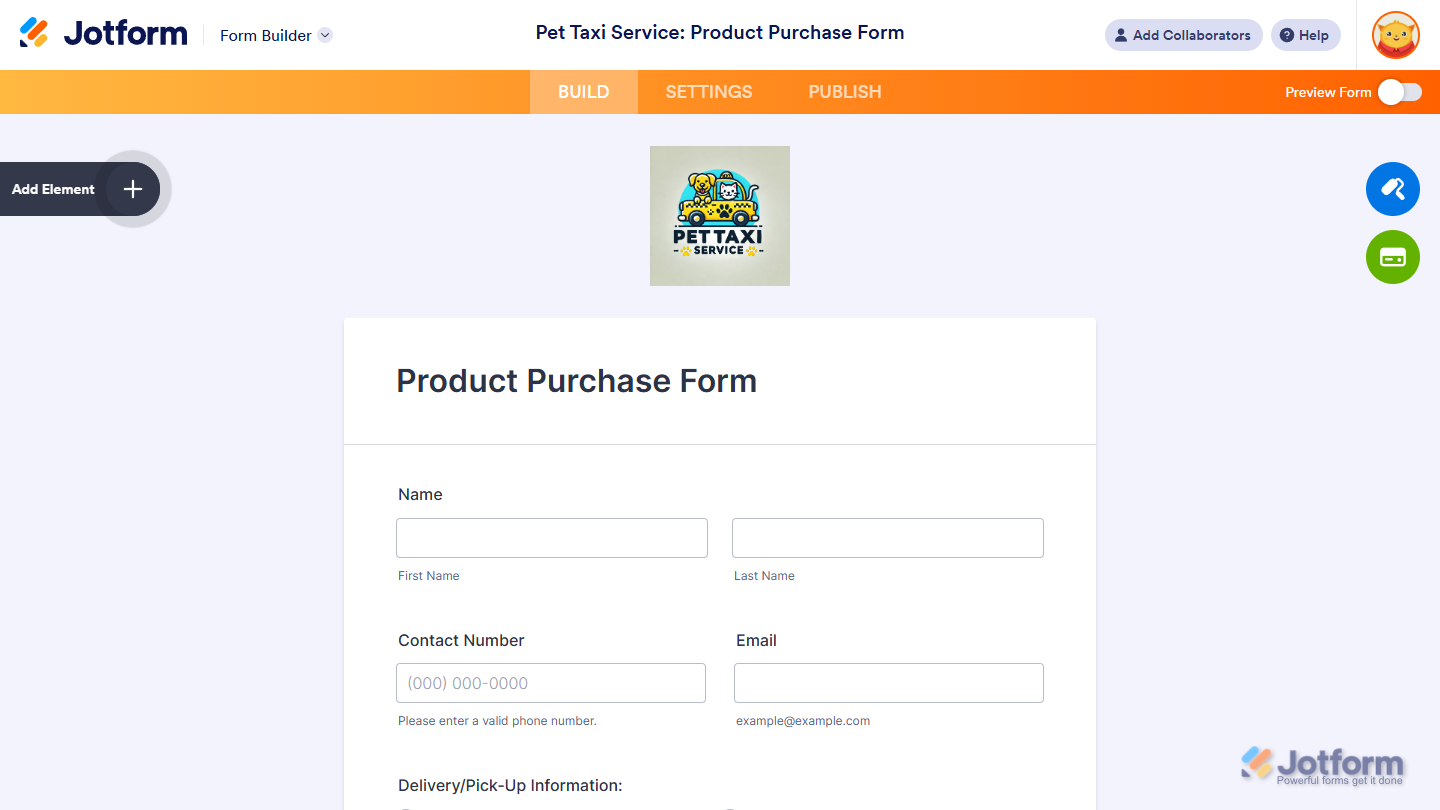Click the form title in the header
1440x810 pixels.
720,33
